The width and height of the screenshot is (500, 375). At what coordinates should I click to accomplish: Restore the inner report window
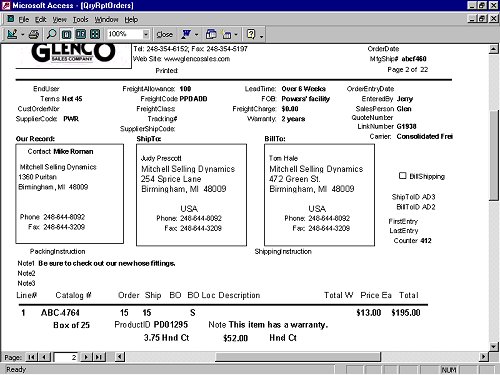click(x=482, y=19)
